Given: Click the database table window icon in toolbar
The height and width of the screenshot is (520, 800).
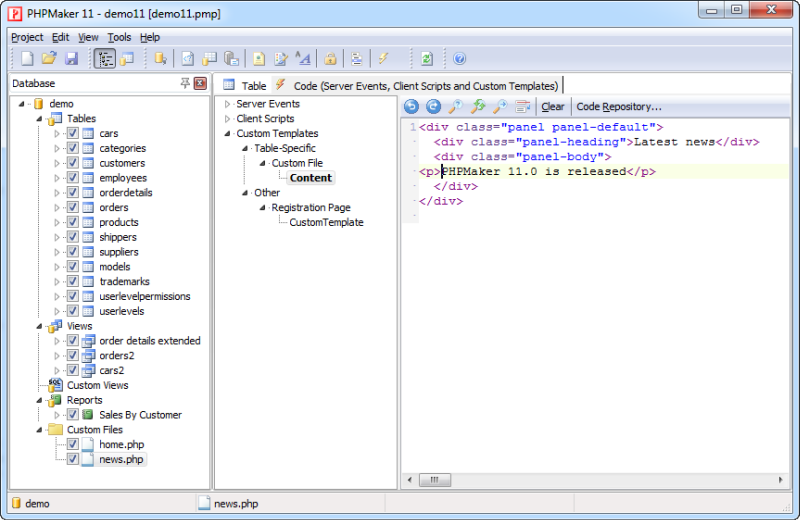Looking at the screenshot, I should 127,59.
